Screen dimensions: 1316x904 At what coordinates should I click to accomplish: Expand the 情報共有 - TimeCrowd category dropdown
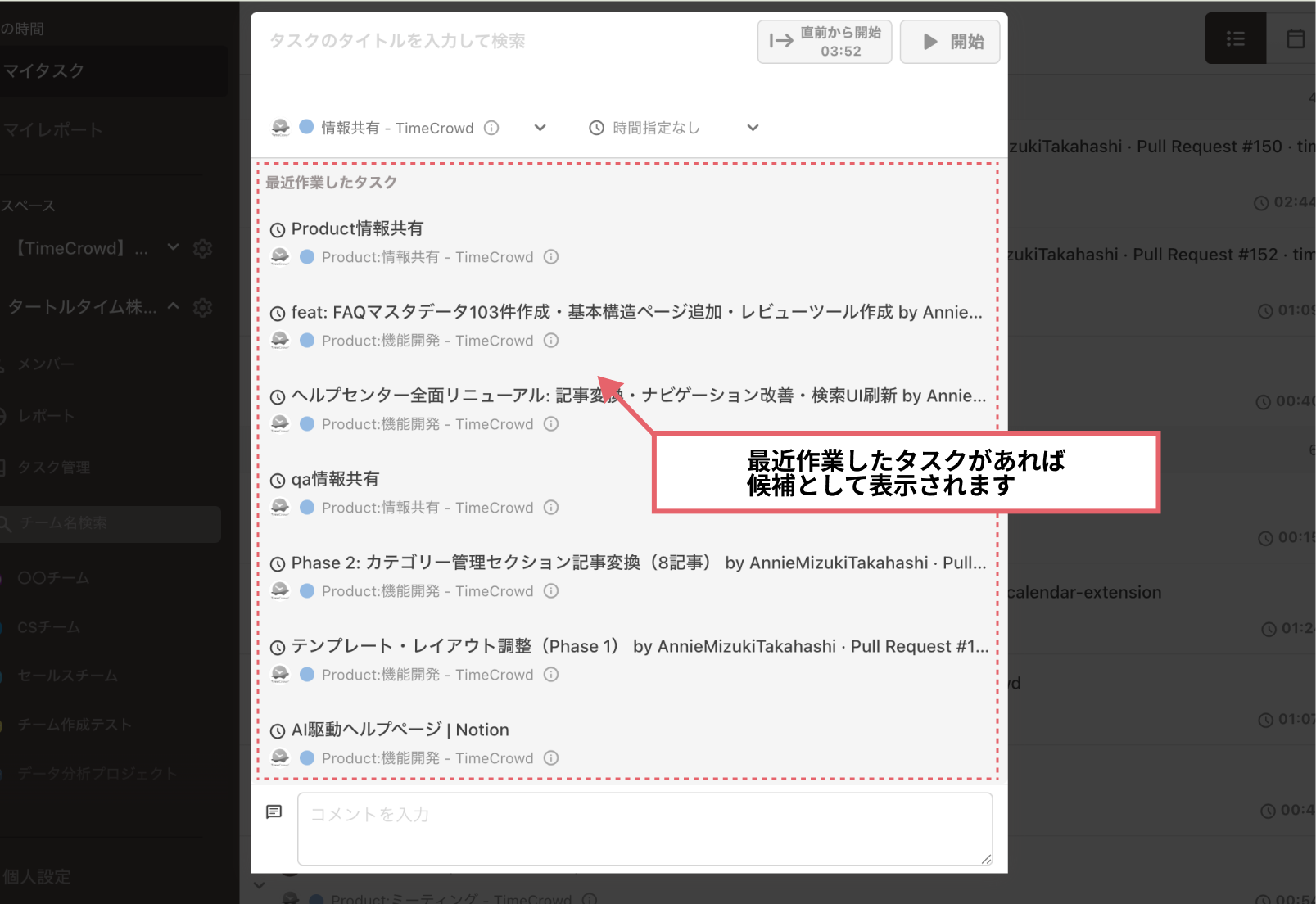(x=540, y=128)
